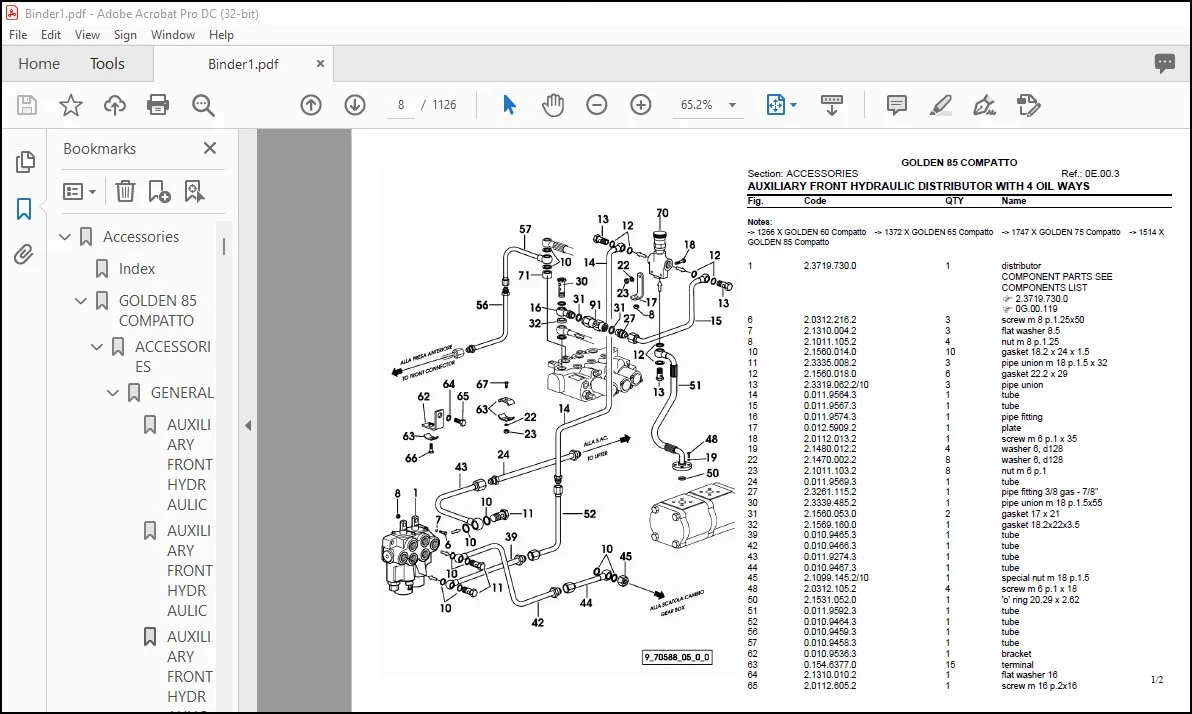Open the Edit menu
The width and height of the screenshot is (1192, 714).
tap(51, 34)
